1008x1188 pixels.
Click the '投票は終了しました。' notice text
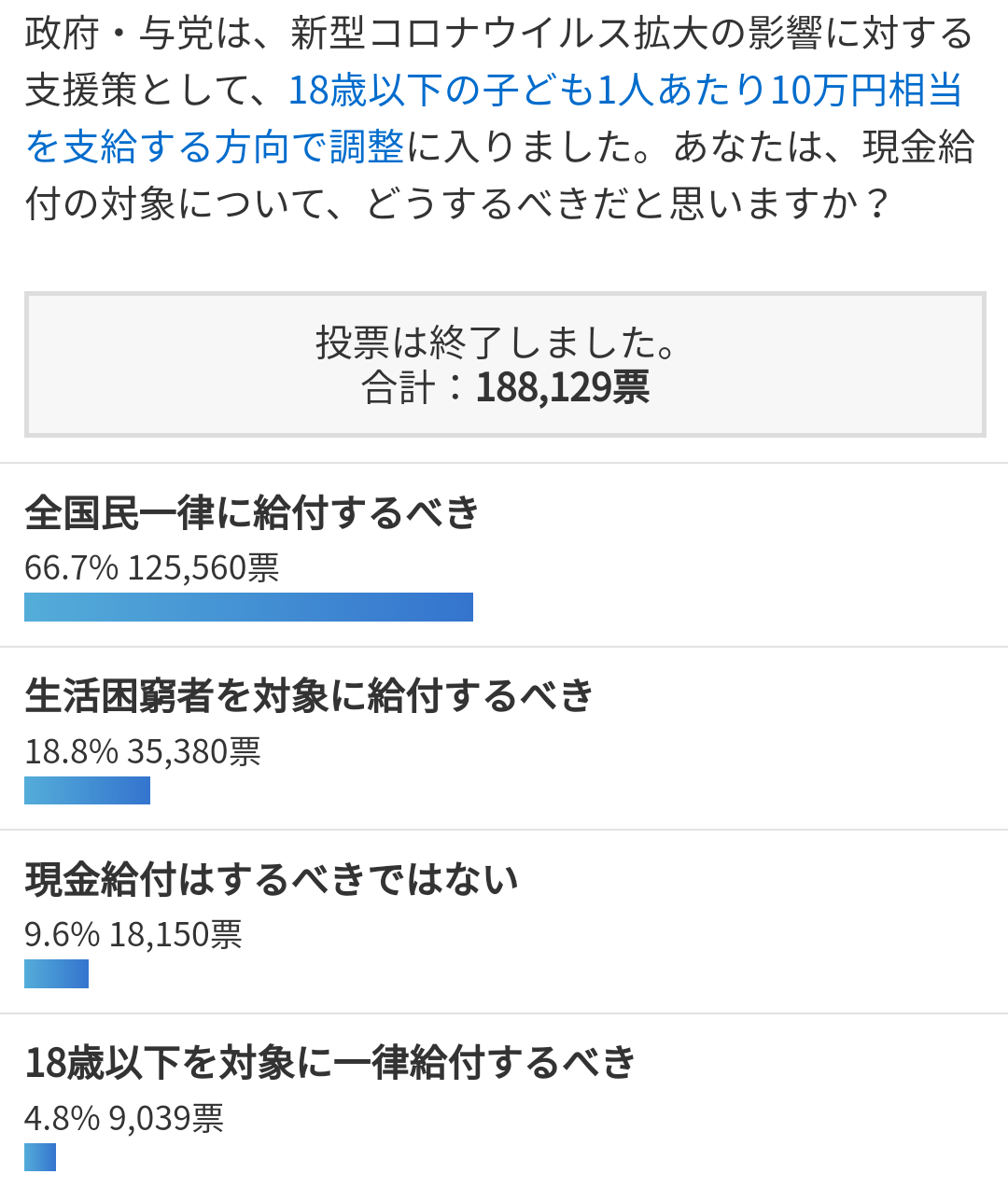pyautogui.click(x=497, y=342)
